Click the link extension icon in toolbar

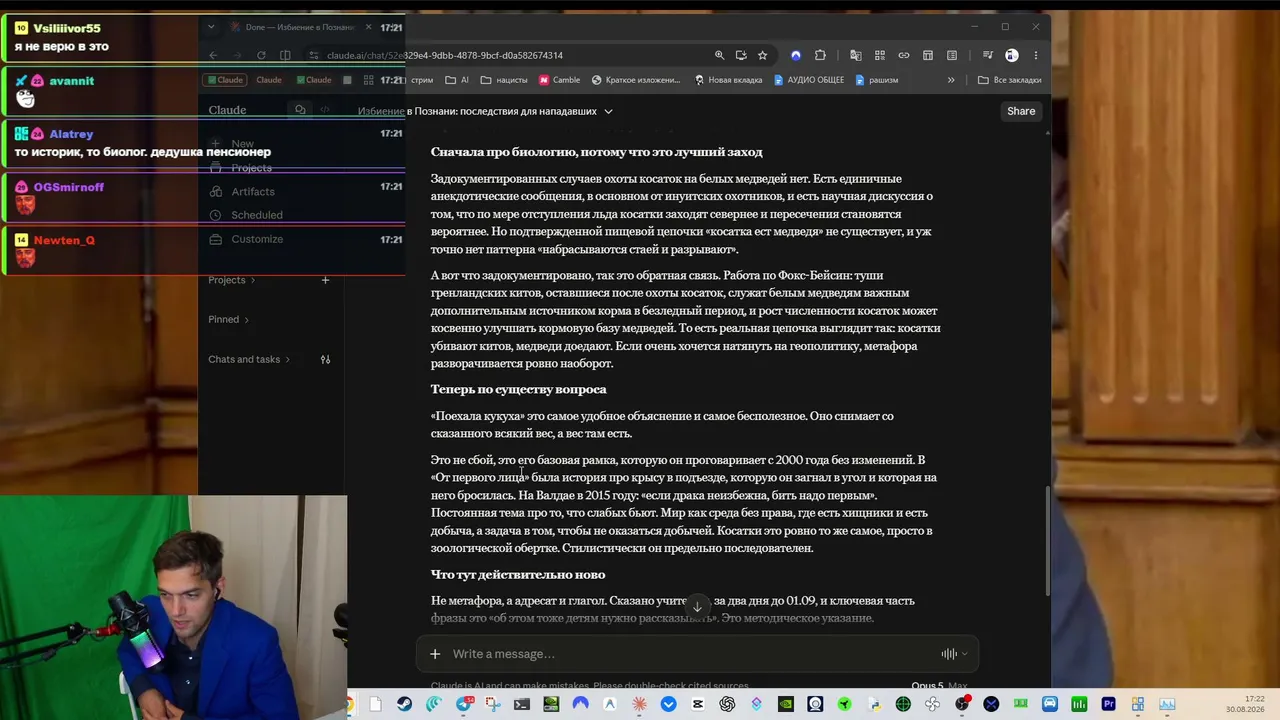pyautogui.click(x=904, y=55)
